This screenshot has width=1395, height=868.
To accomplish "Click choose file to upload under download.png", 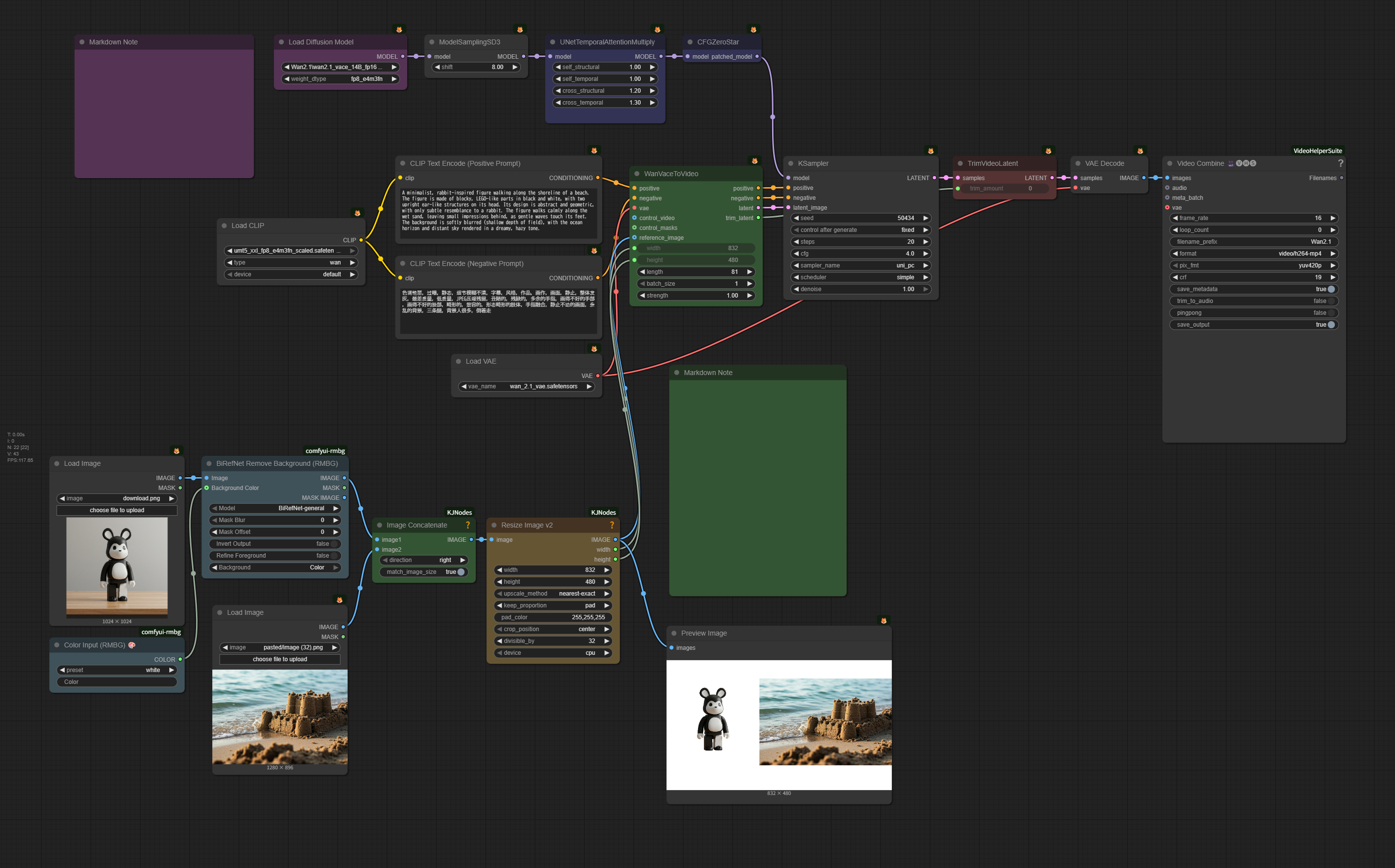I will click(117, 510).
